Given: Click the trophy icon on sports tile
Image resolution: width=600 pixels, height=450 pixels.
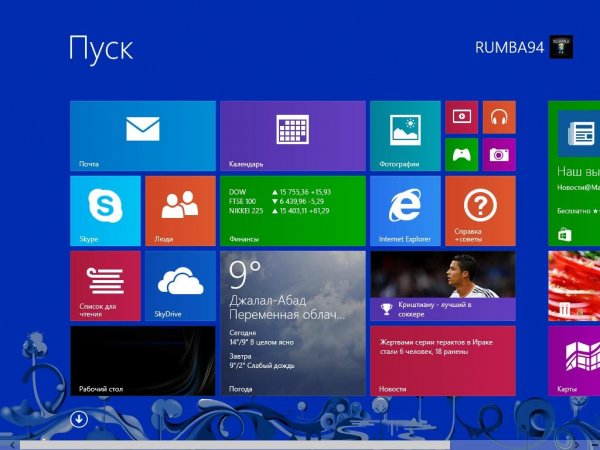Looking at the screenshot, I should click(386, 309).
